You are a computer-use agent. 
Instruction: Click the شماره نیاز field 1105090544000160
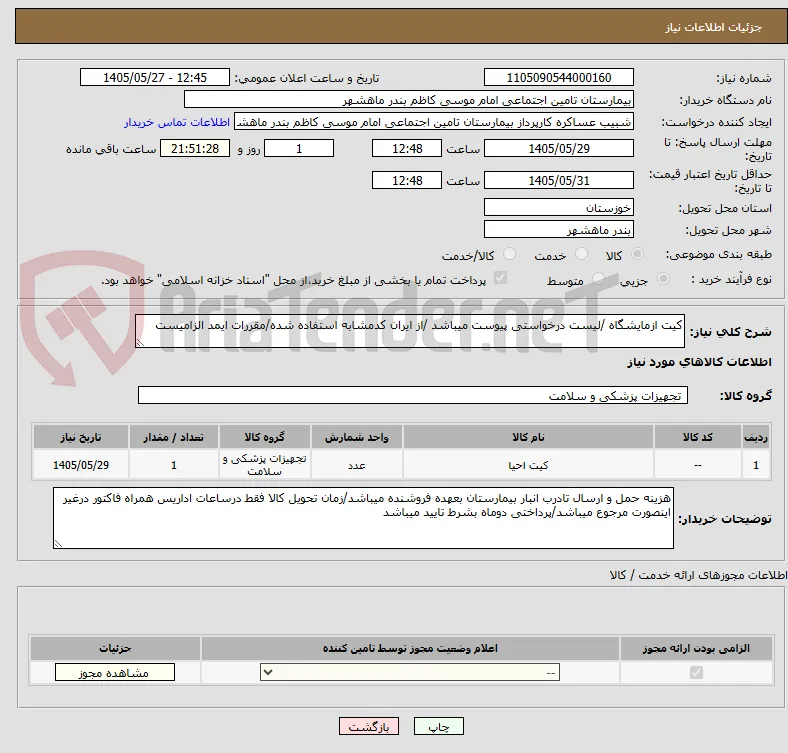point(558,77)
